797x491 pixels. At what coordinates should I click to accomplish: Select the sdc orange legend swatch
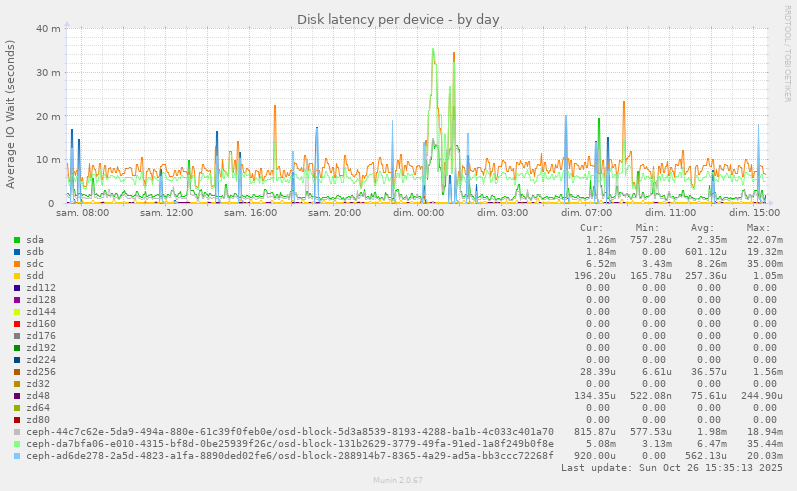17,264
